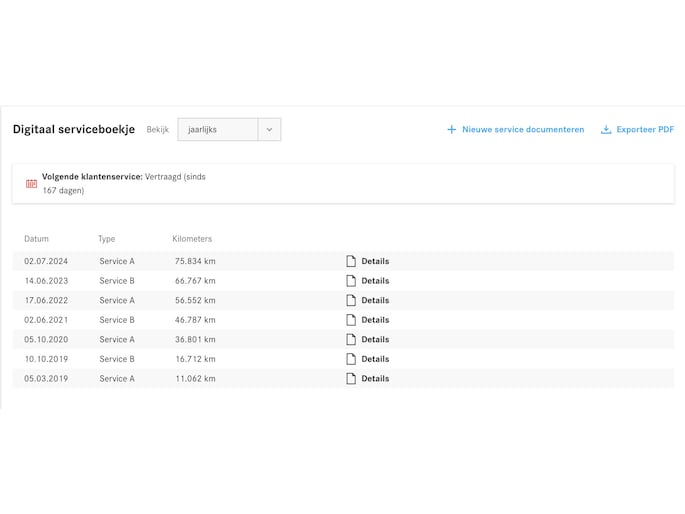Expand the jaarlijks dropdown chevron
Viewport: 685px width, 514px height.
point(269,130)
